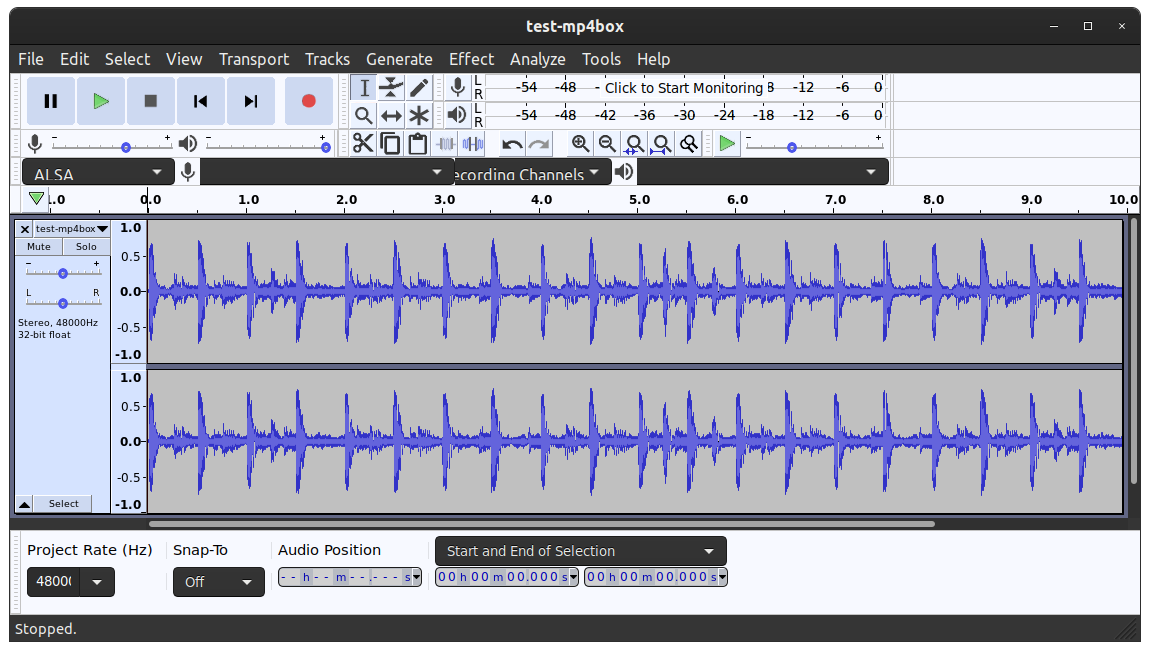Undo the last action
Screen dimensions: 1150x651
click(512, 144)
